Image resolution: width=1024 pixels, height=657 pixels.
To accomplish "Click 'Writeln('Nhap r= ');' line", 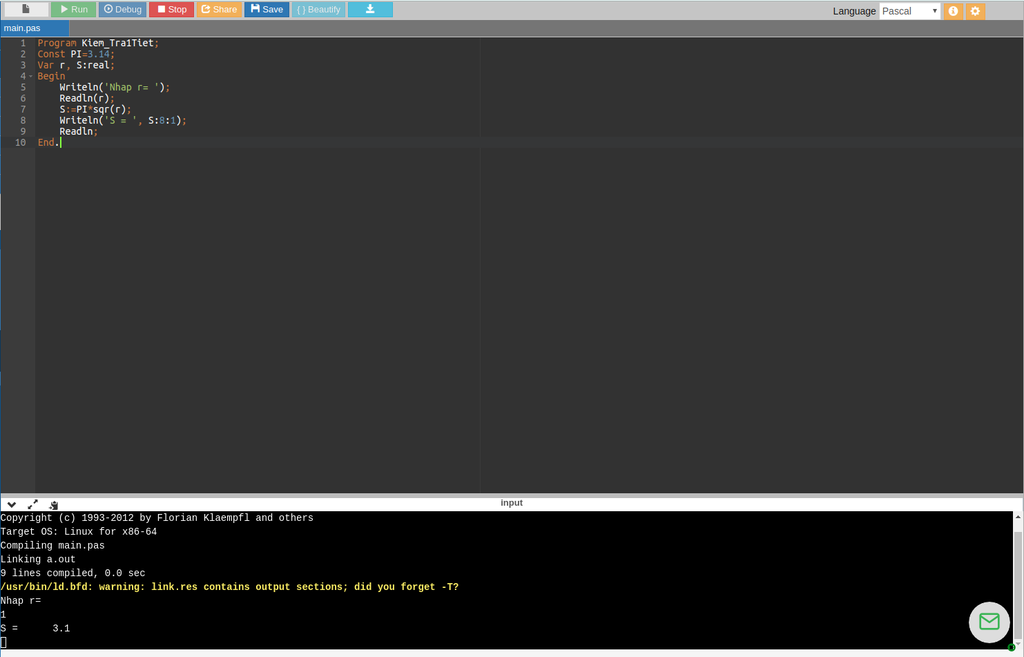I will pos(114,88).
